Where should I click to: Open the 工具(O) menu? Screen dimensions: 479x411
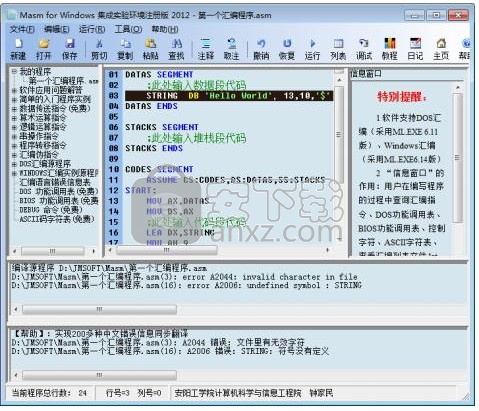(128, 29)
